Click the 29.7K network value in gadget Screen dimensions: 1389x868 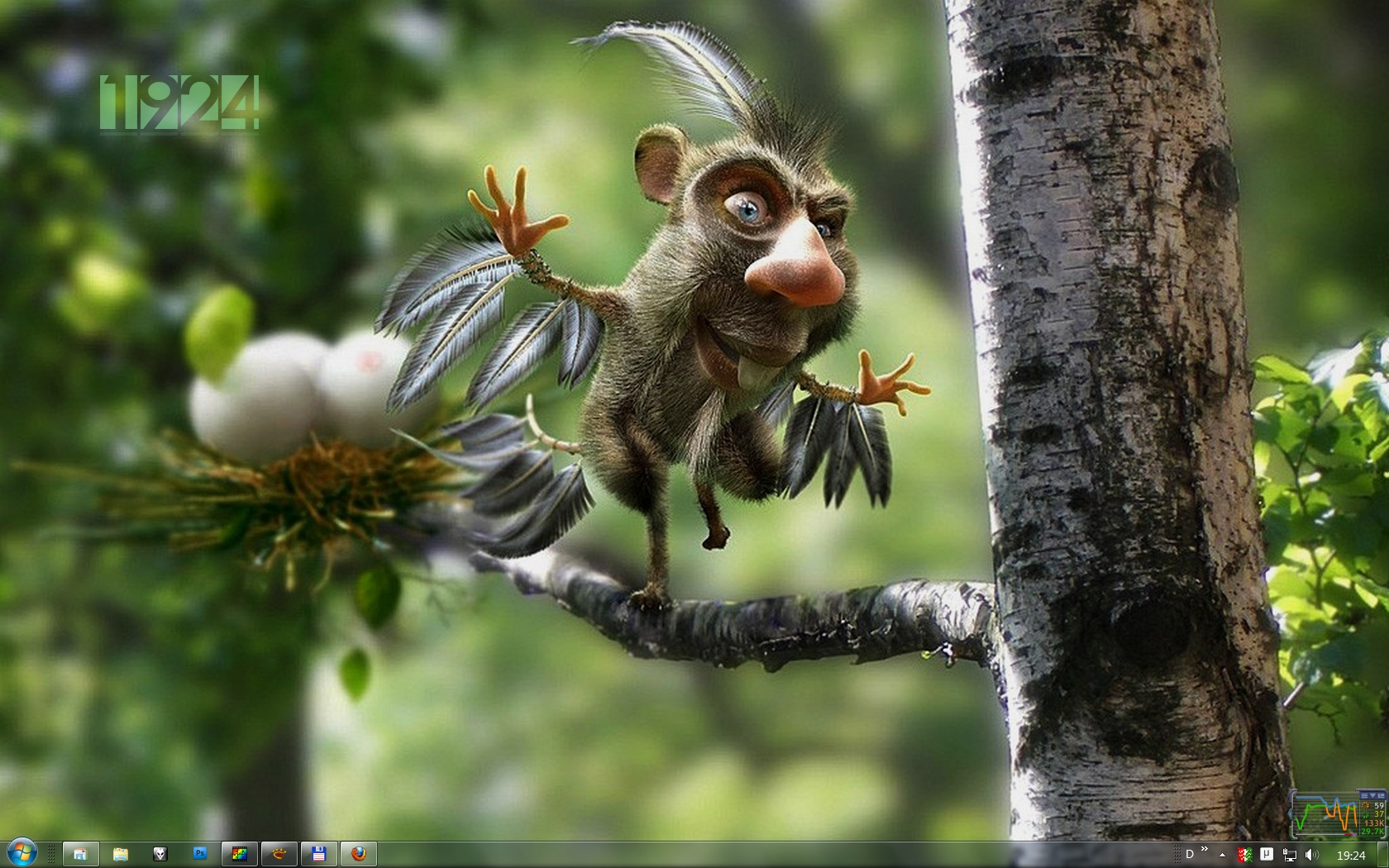1372,831
